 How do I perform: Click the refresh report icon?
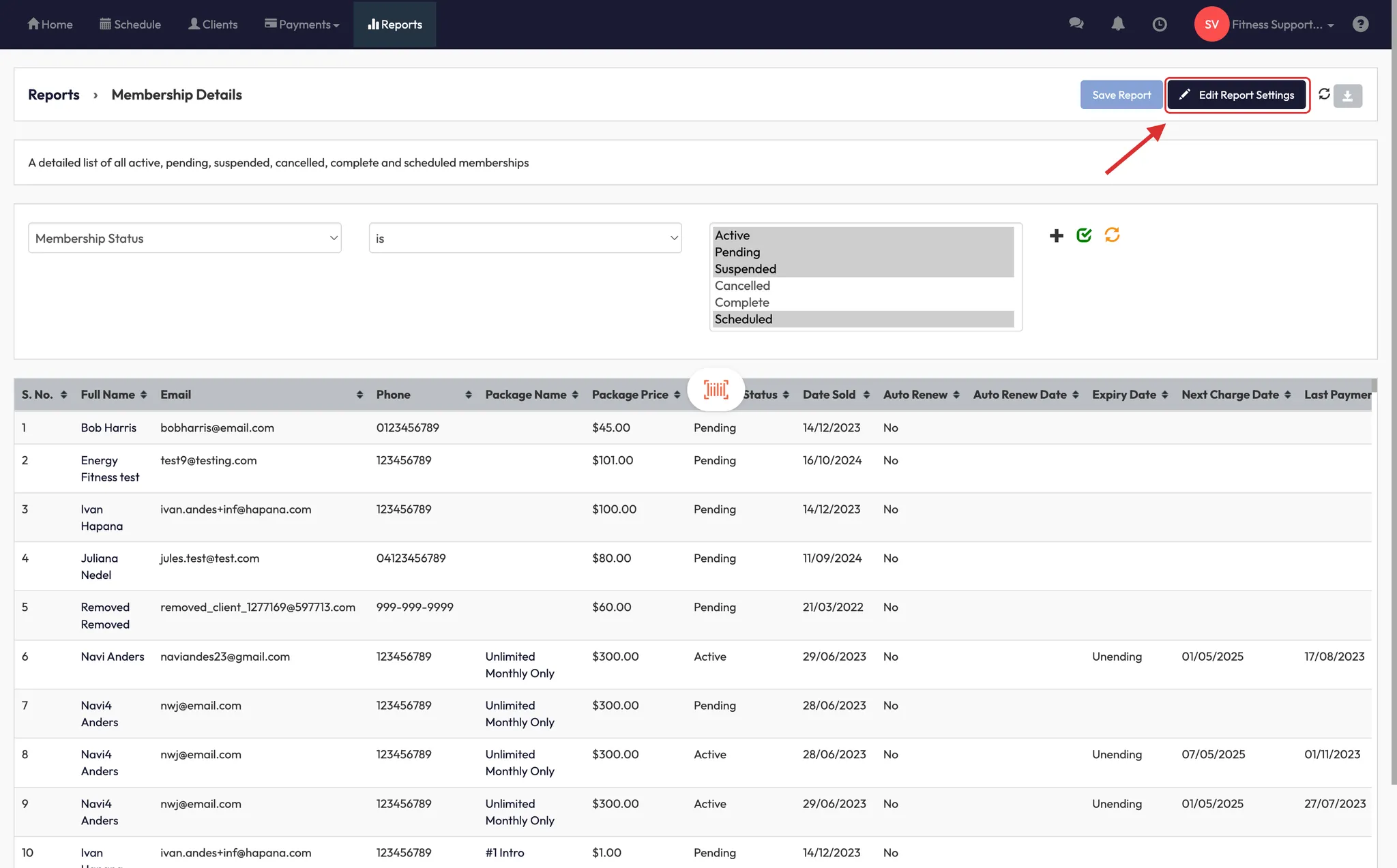point(1324,94)
